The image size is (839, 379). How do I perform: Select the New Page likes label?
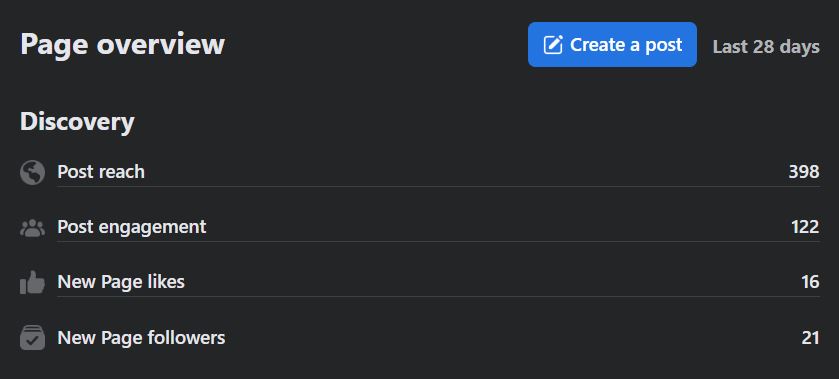click(x=121, y=282)
